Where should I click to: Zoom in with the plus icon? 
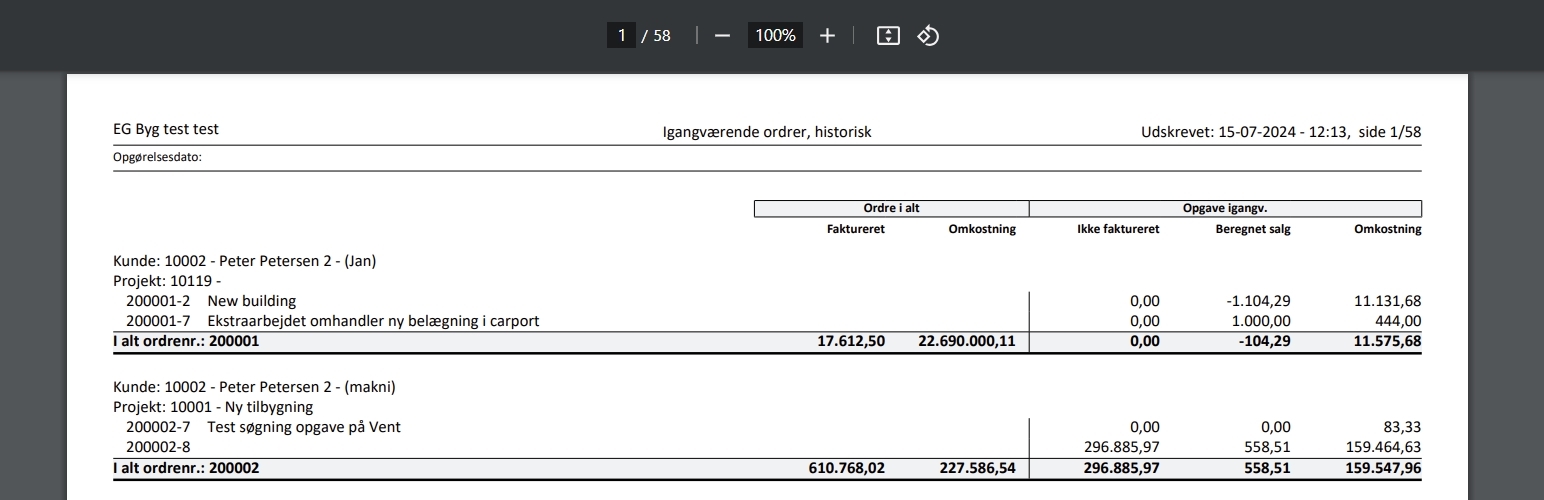[827, 36]
